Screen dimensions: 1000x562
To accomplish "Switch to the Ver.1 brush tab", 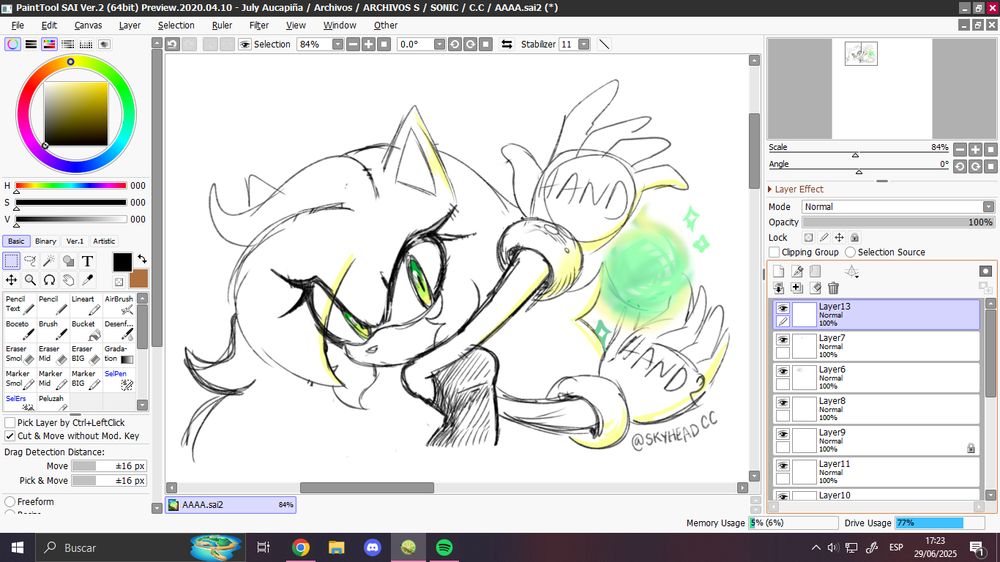I will (75, 241).
